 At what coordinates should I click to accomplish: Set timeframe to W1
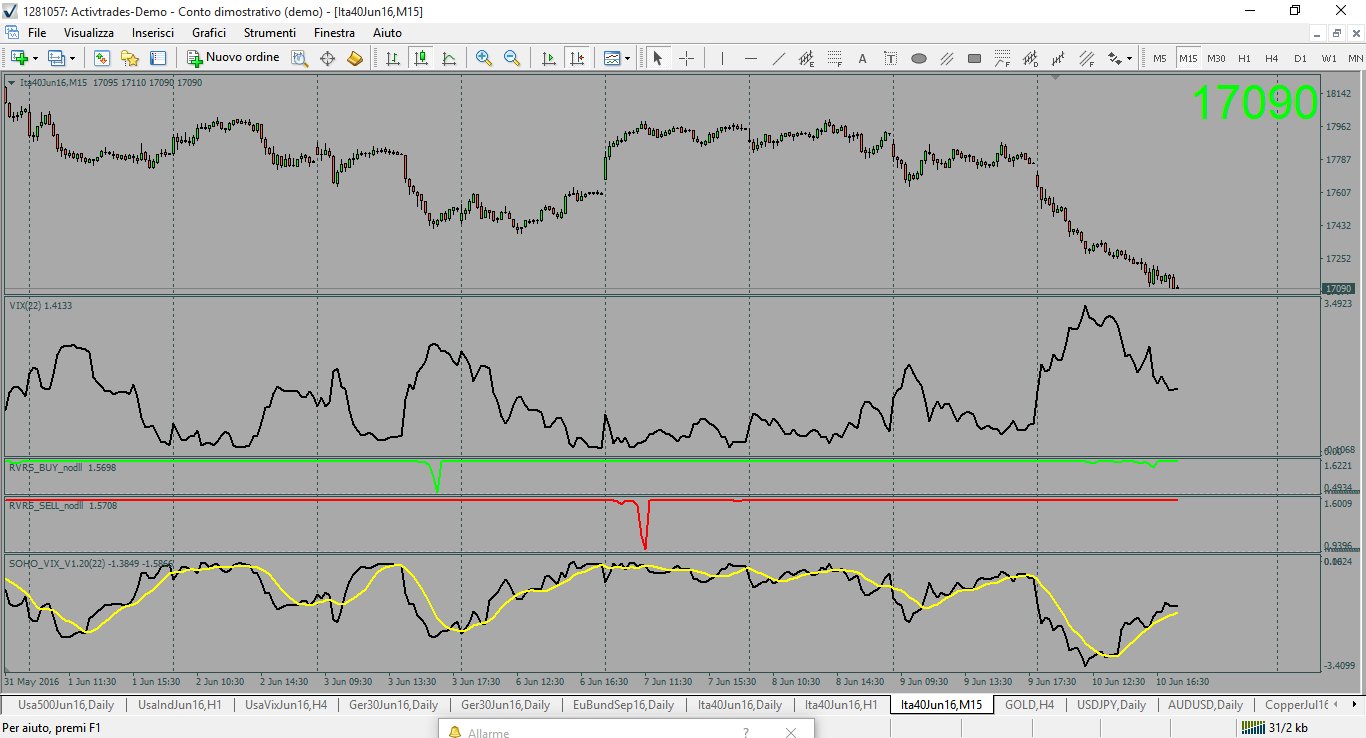pos(1329,58)
